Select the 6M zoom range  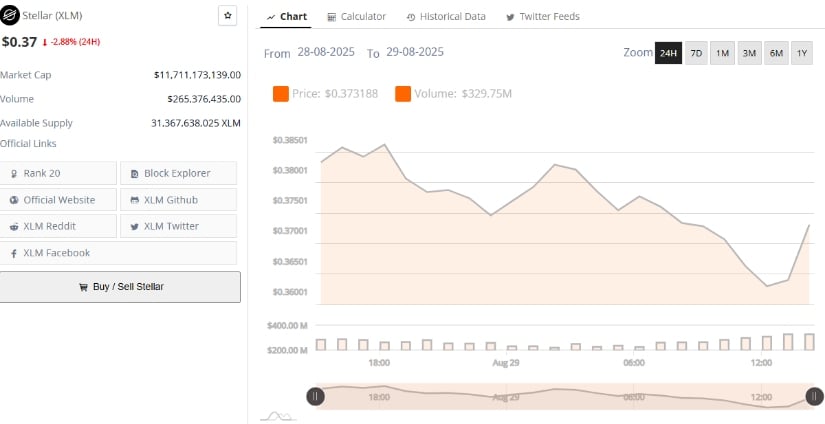coord(776,53)
